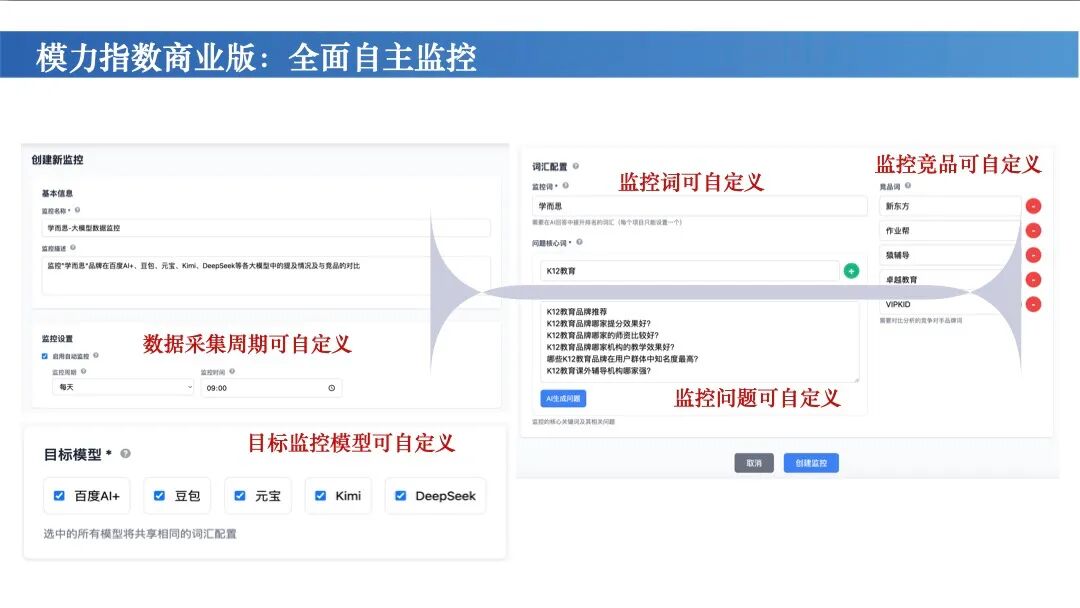Click the K12教育 core keyword field

(x=689, y=271)
